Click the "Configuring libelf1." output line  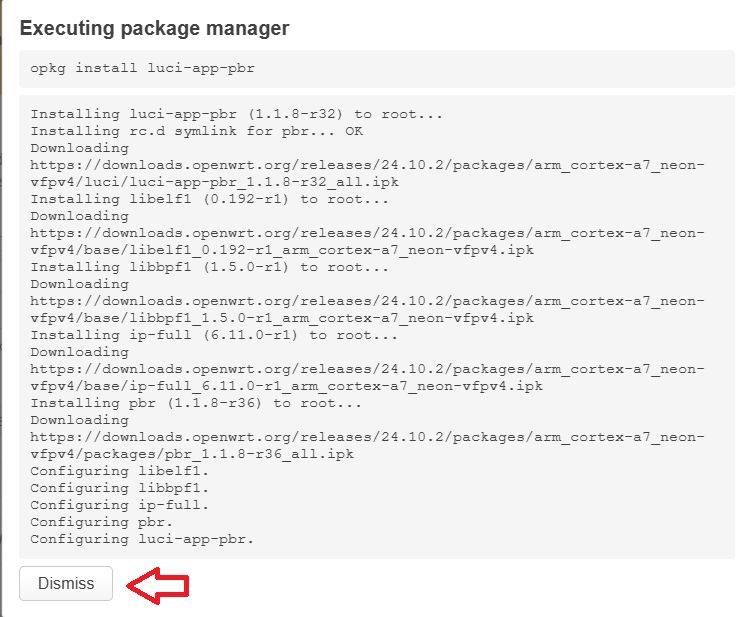(x=120, y=471)
